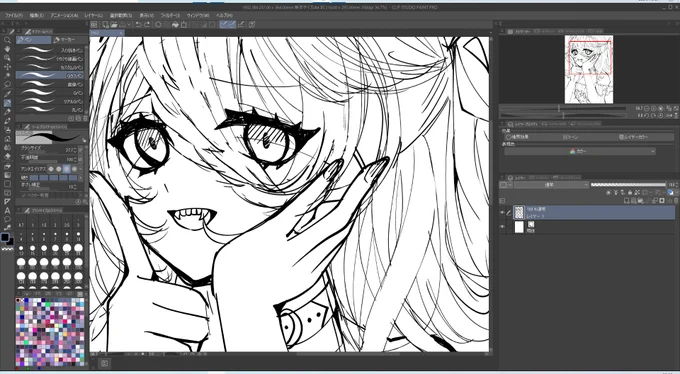Close the 1902 canvas tab
The image size is (680, 374).
(121, 33)
